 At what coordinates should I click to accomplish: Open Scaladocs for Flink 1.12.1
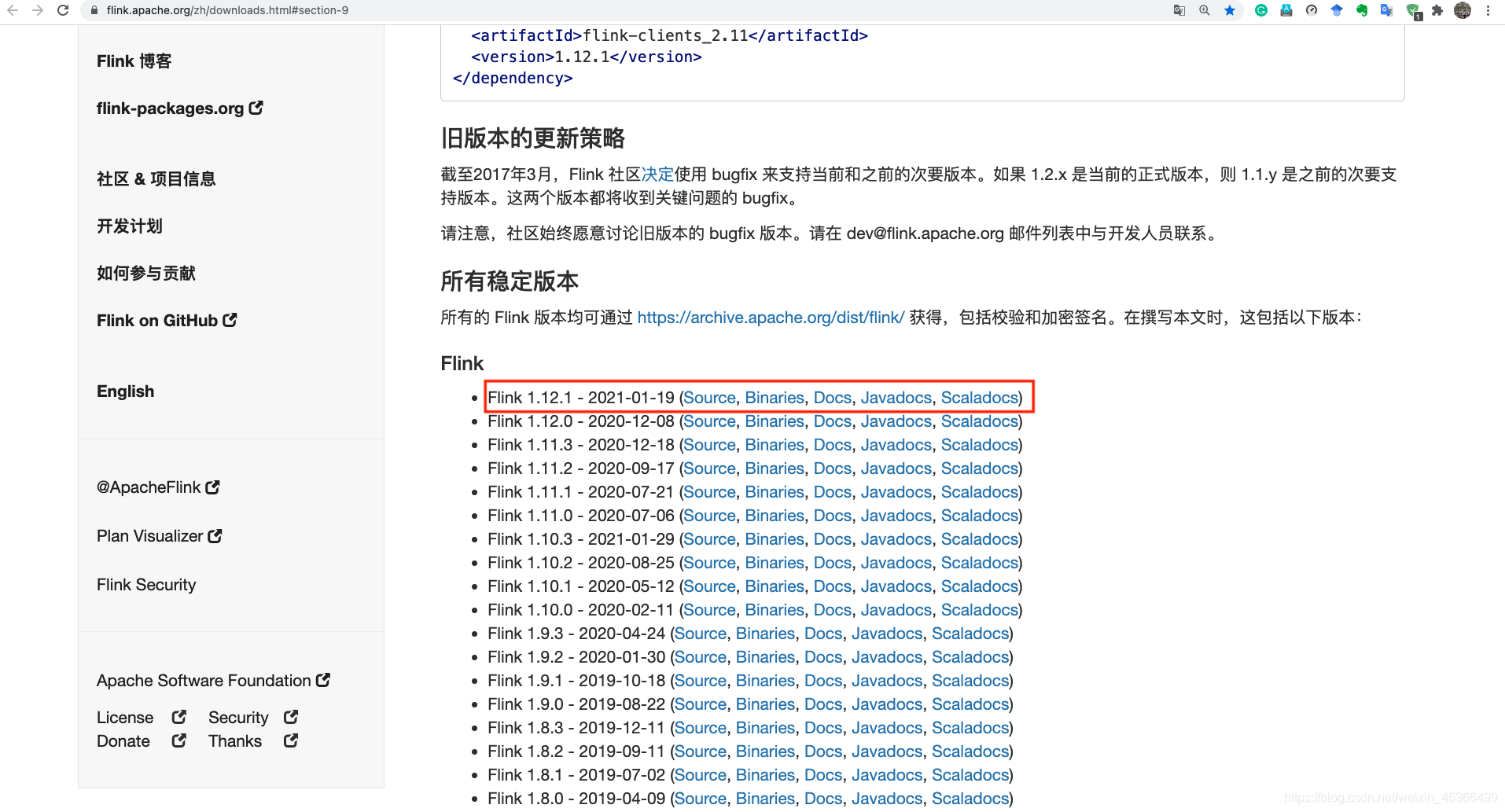[980, 398]
